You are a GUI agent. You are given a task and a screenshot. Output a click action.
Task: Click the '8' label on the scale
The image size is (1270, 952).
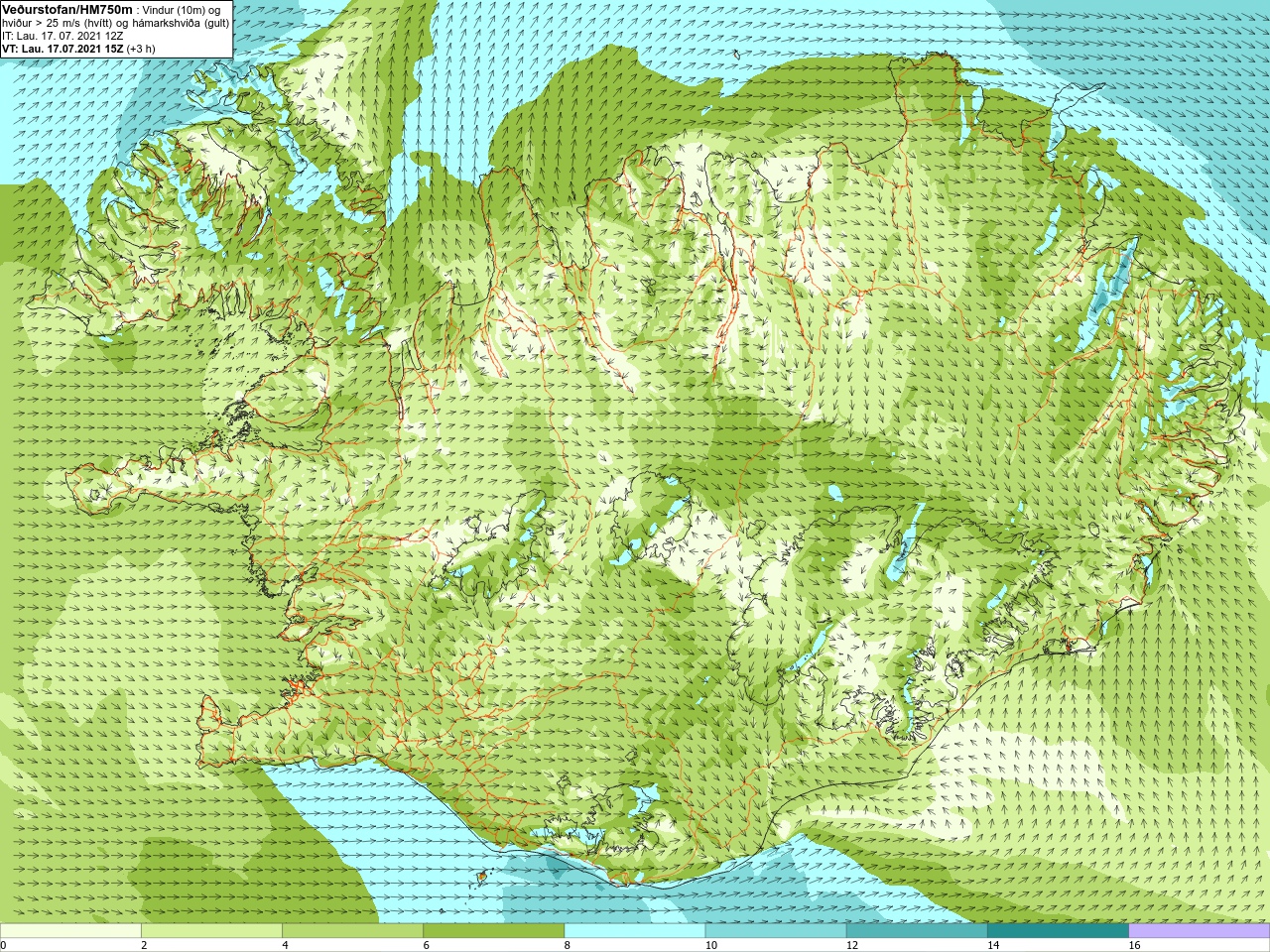pos(567,945)
